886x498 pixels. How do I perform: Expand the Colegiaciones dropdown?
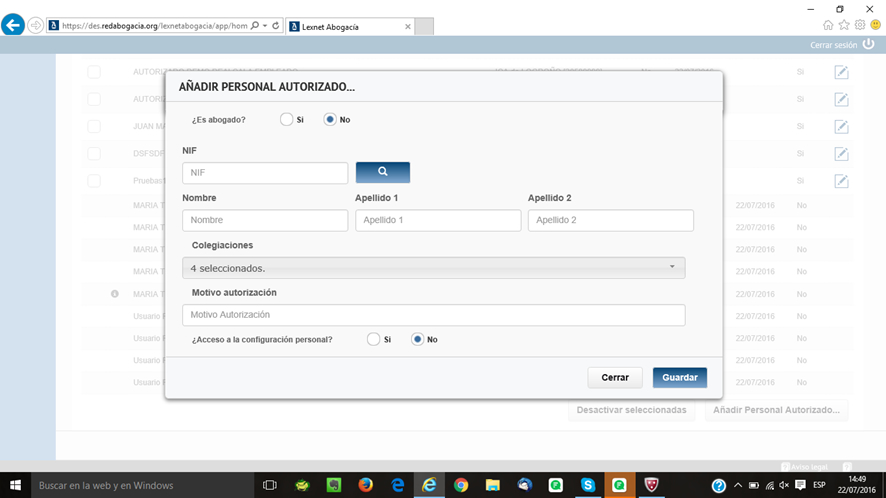point(433,268)
